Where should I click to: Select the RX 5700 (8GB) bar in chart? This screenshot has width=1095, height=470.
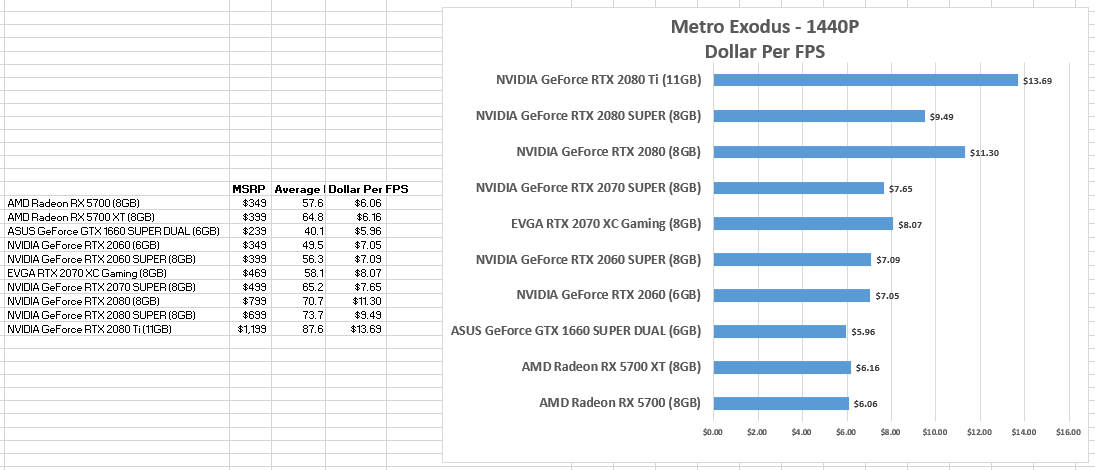(x=781, y=403)
